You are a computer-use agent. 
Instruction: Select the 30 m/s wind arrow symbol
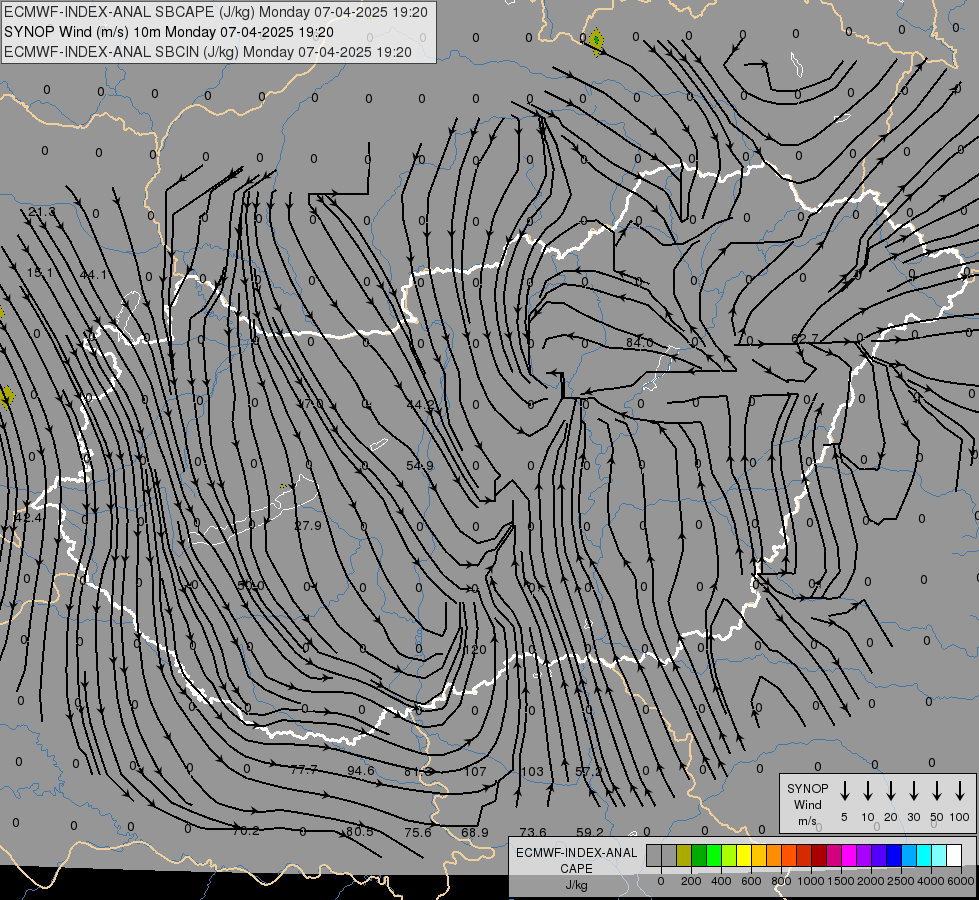(x=913, y=791)
